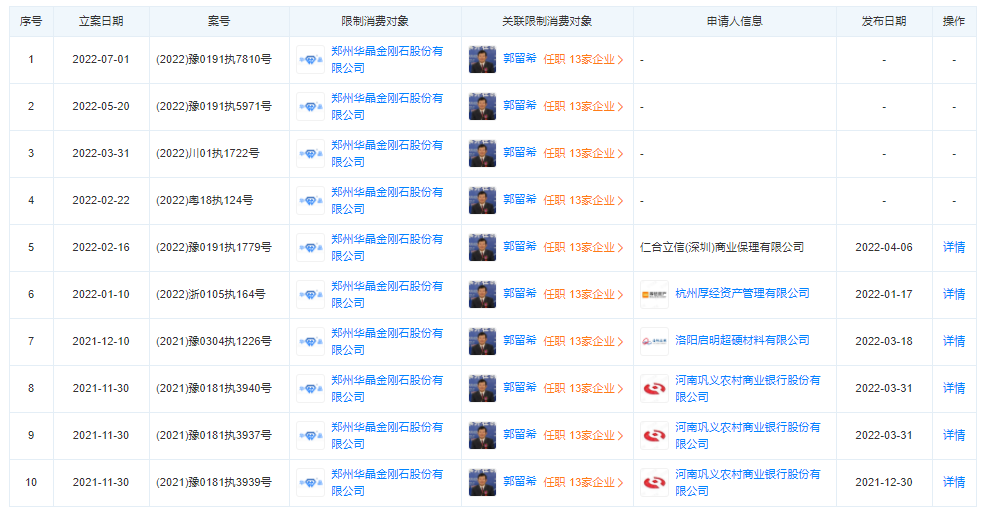Open 详情 for case 豫0191执1779号
The height and width of the screenshot is (515, 982).
click(954, 247)
